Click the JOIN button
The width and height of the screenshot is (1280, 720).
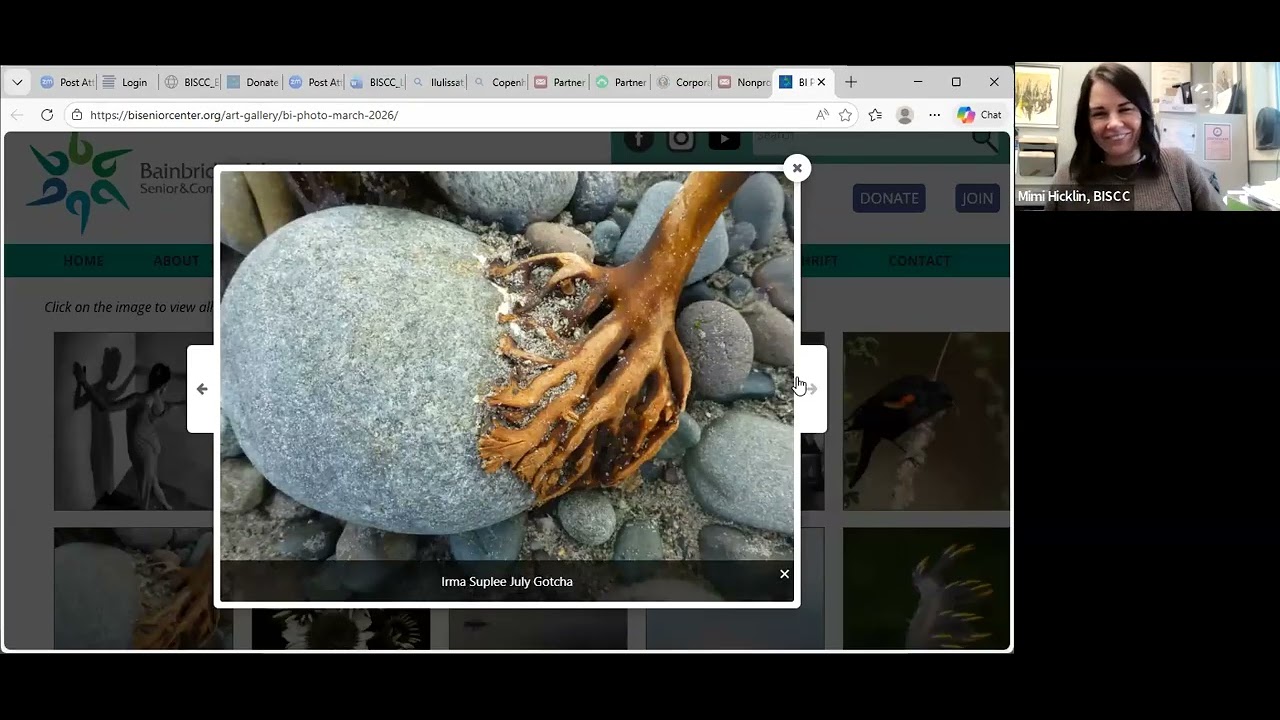click(x=977, y=198)
